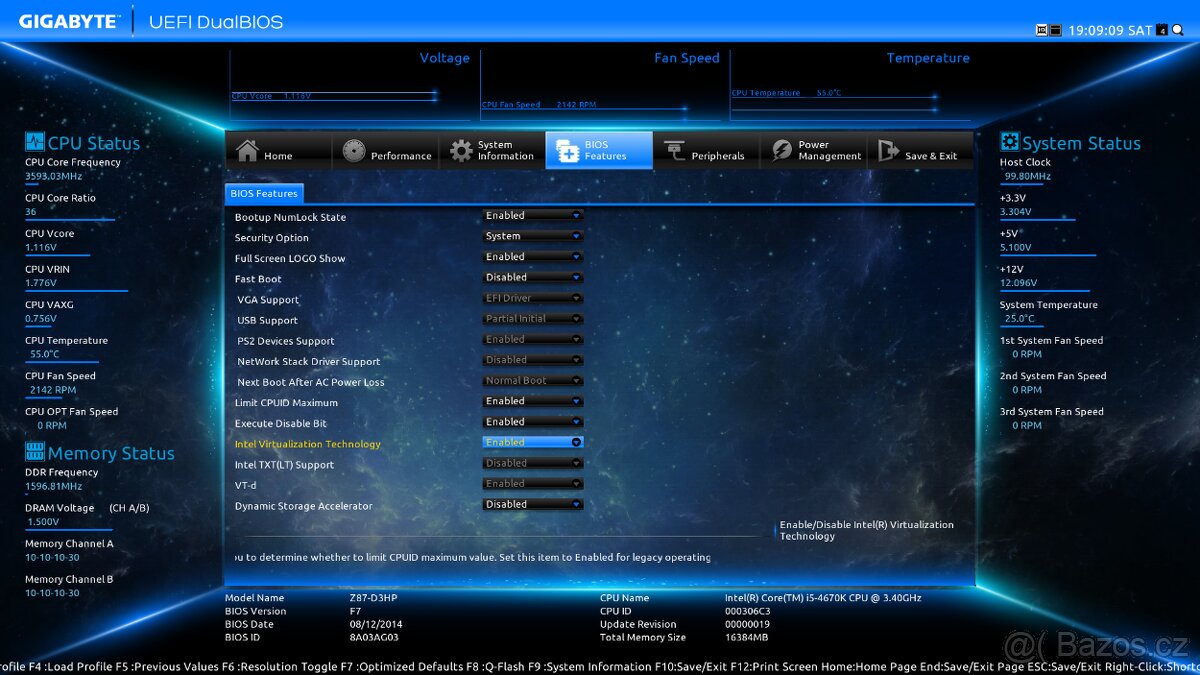Click the Save & Exit door icon
This screenshot has width=1200, height=675.
[x=888, y=151]
